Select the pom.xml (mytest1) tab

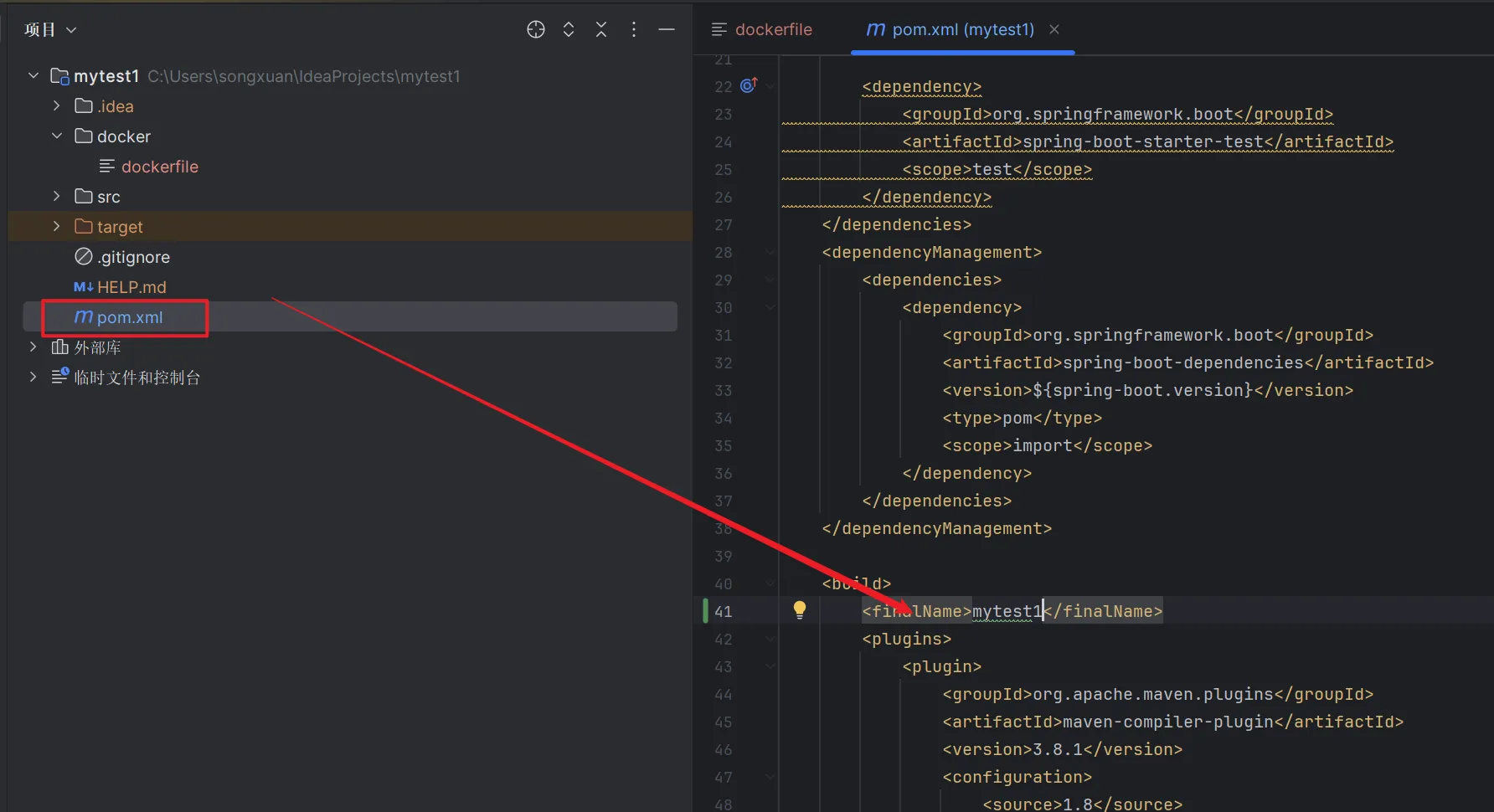pos(950,30)
